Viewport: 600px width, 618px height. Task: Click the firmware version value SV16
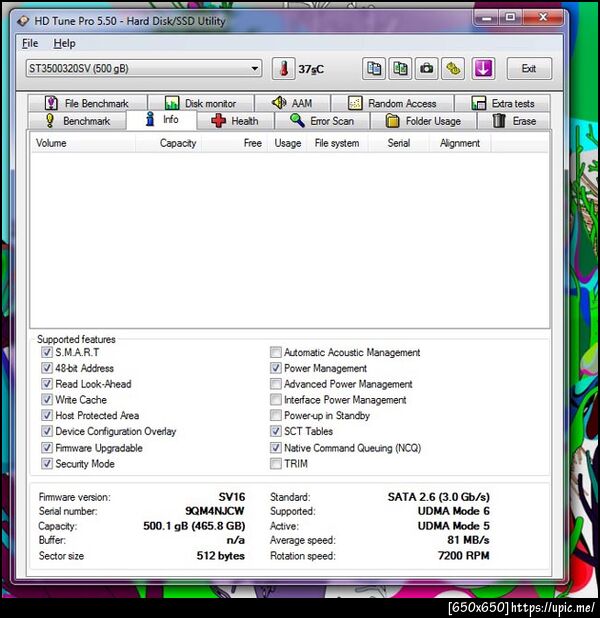coord(232,497)
